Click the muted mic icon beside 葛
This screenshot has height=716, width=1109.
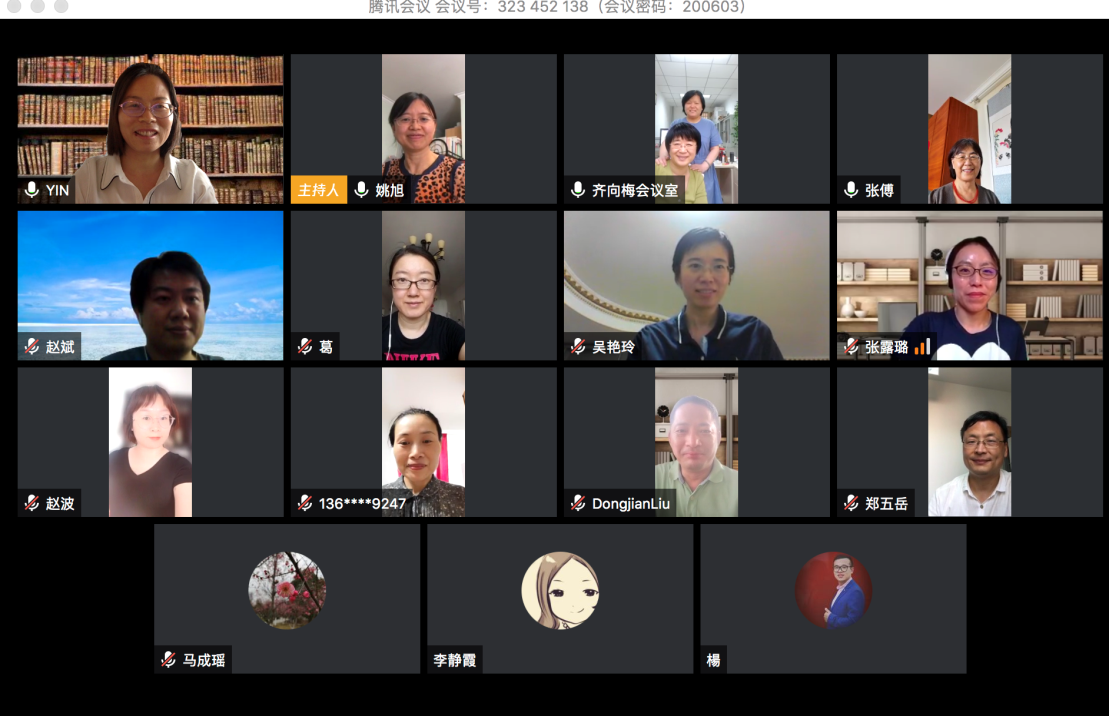click(305, 346)
